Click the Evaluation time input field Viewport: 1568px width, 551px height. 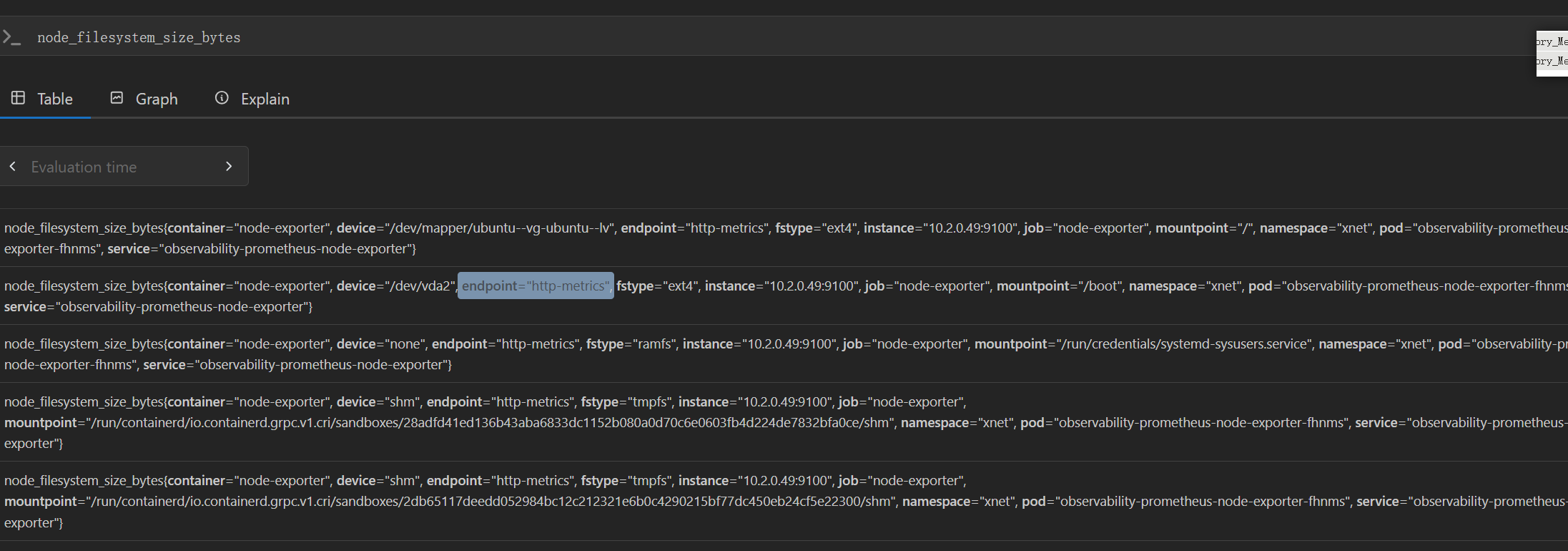(x=122, y=167)
